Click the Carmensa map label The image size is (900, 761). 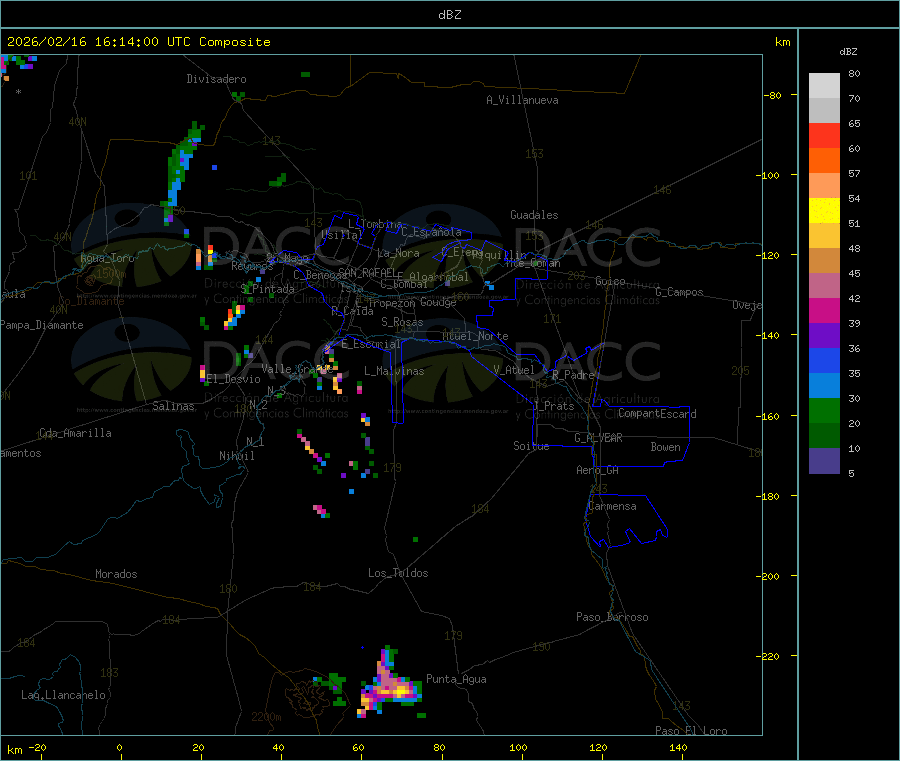612,506
